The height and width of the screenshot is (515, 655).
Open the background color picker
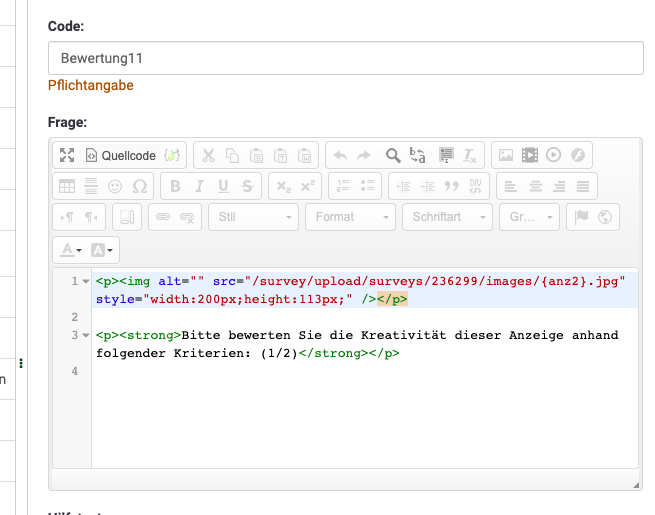102,250
